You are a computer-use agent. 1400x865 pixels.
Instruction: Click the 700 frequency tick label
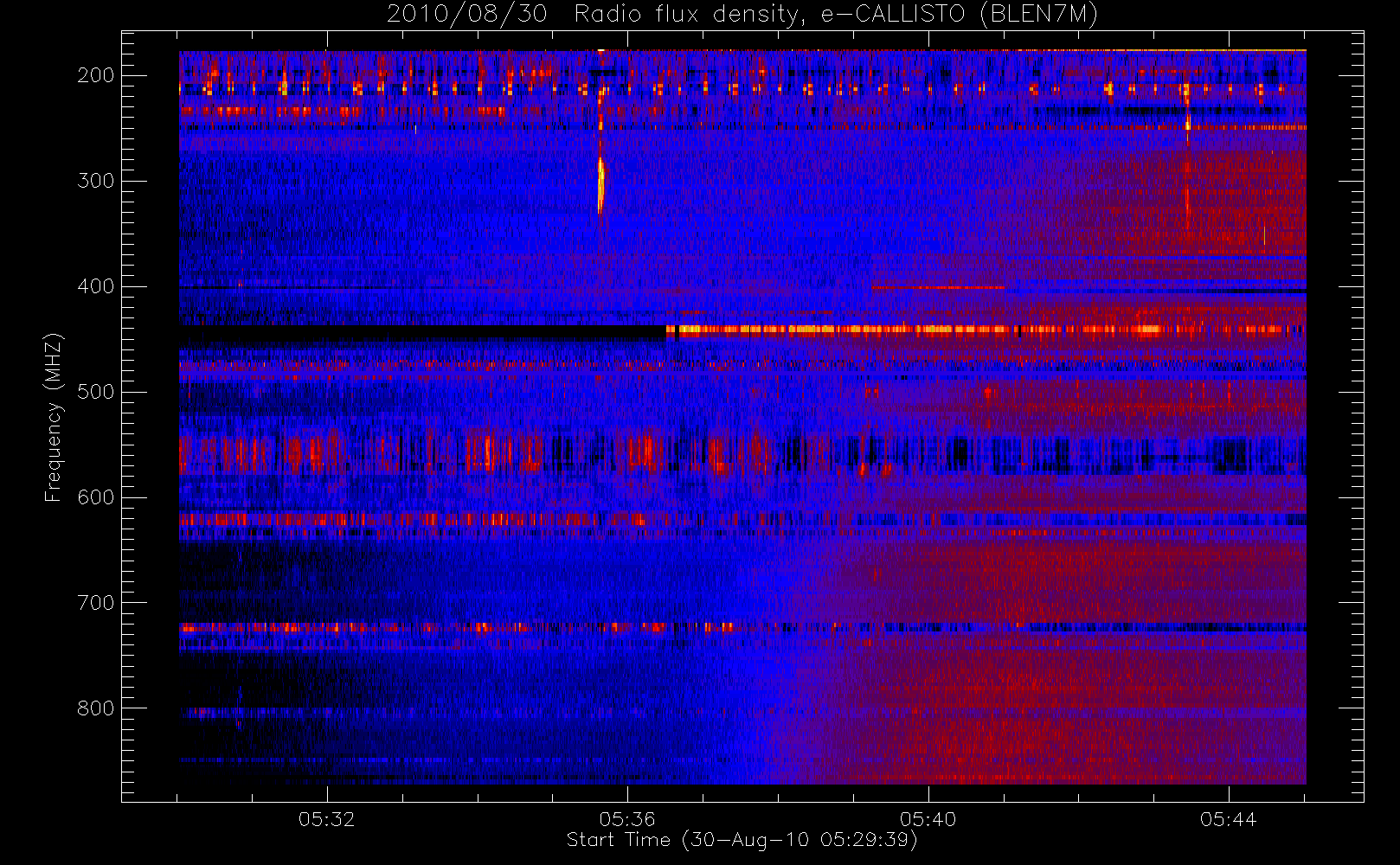[96, 603]
